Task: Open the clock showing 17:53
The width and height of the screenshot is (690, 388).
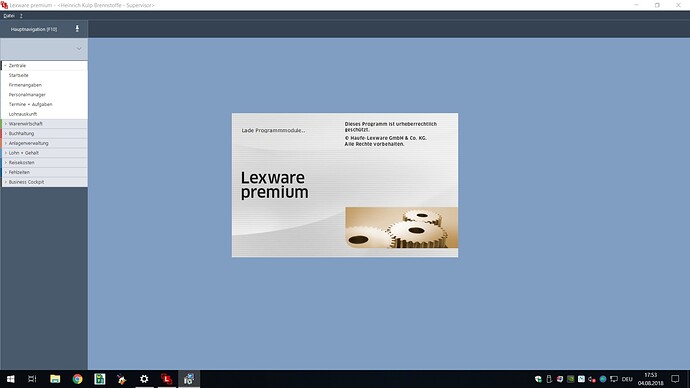Action: coord(650,379)
